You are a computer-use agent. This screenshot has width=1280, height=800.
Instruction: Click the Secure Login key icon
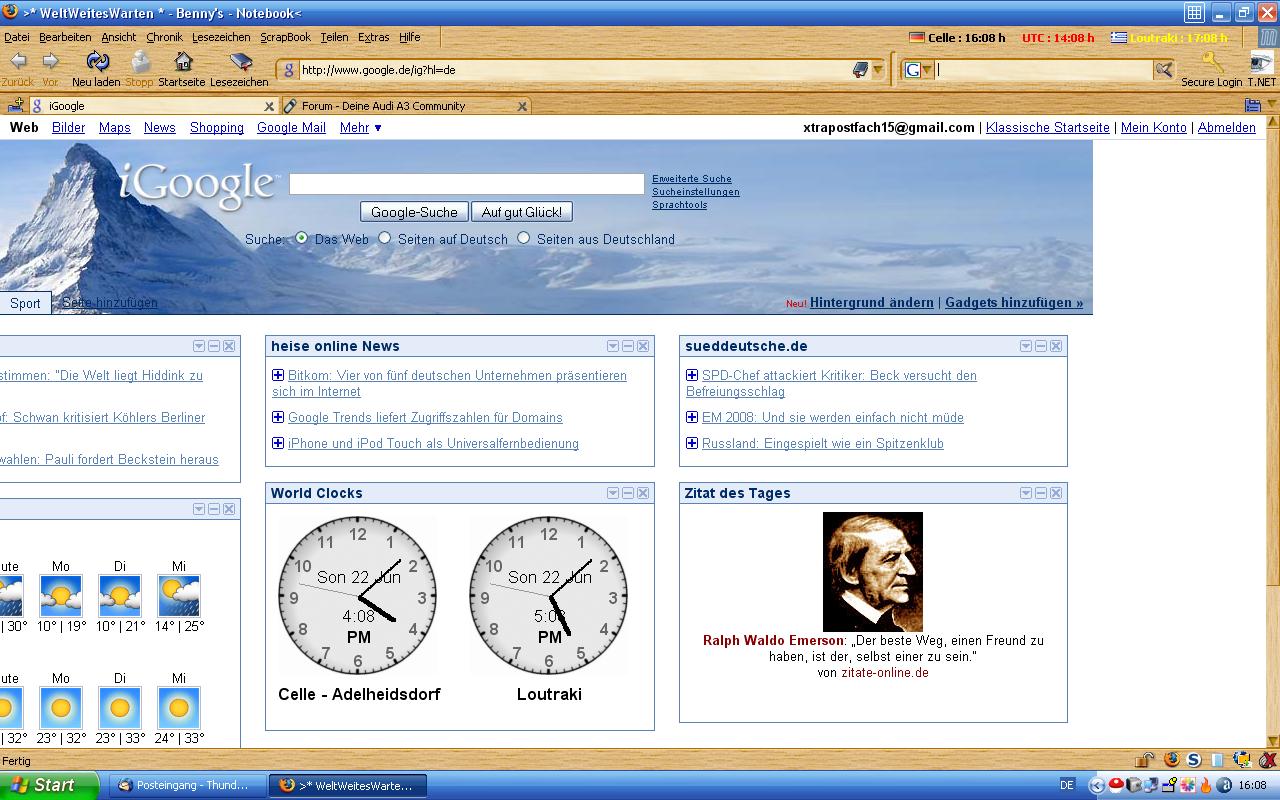tap(1212, 62)
